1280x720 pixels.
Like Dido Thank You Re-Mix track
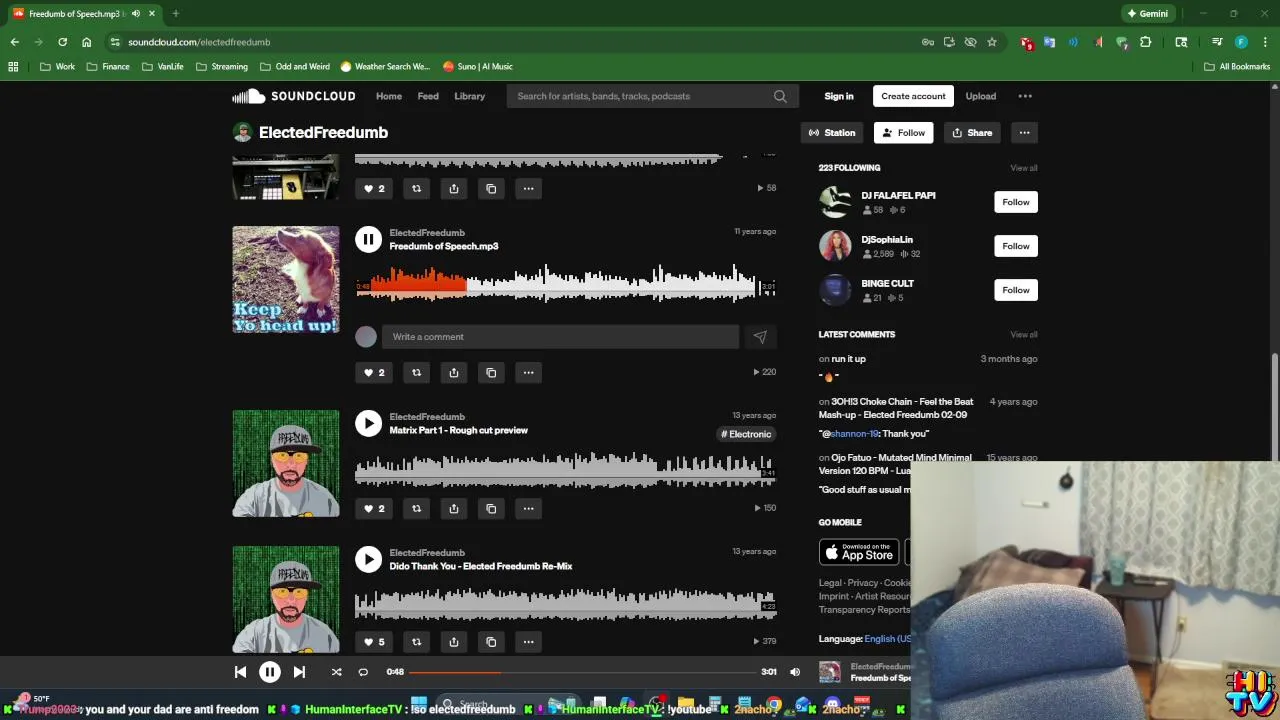click(x=373, y=642)
